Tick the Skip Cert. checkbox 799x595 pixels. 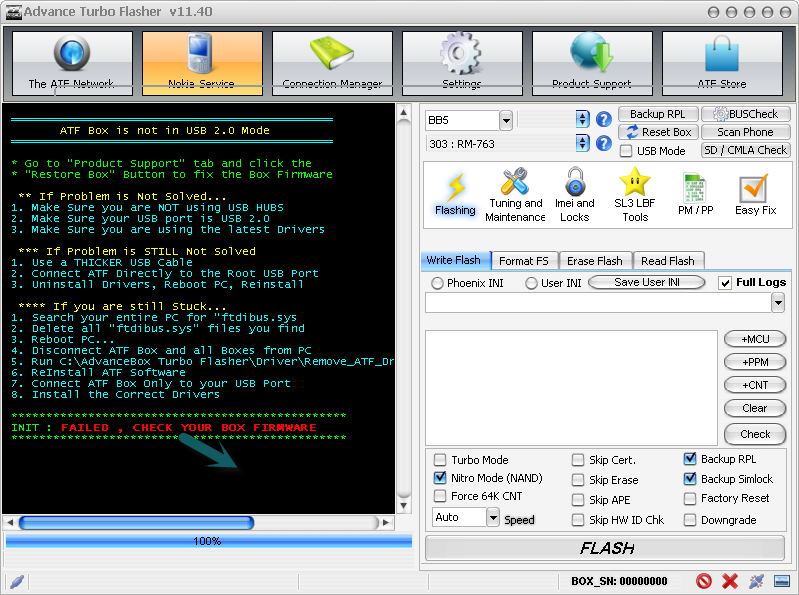click(x=578, y=460)
